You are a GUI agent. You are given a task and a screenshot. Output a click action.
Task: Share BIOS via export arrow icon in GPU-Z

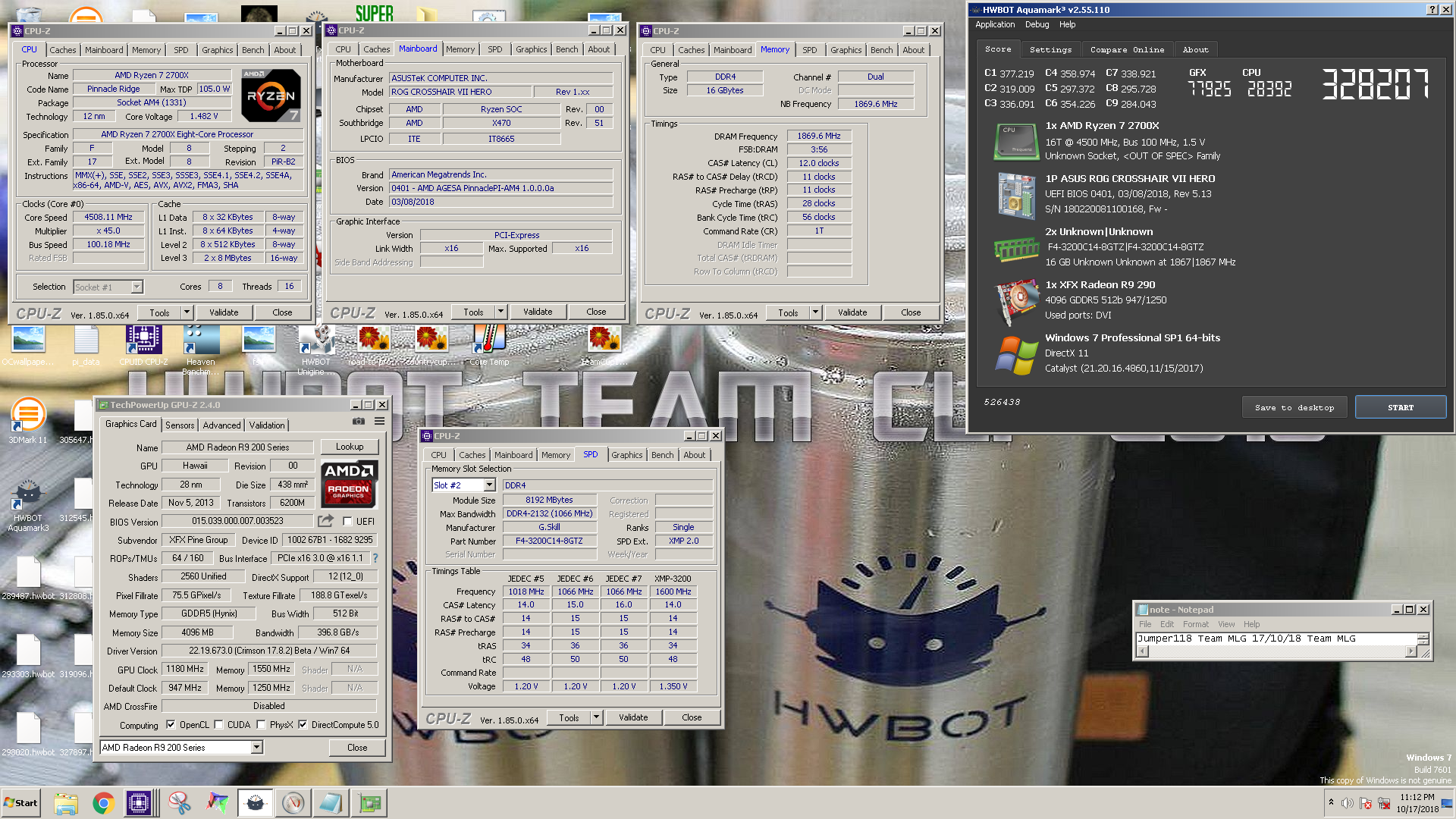point(325,521)
